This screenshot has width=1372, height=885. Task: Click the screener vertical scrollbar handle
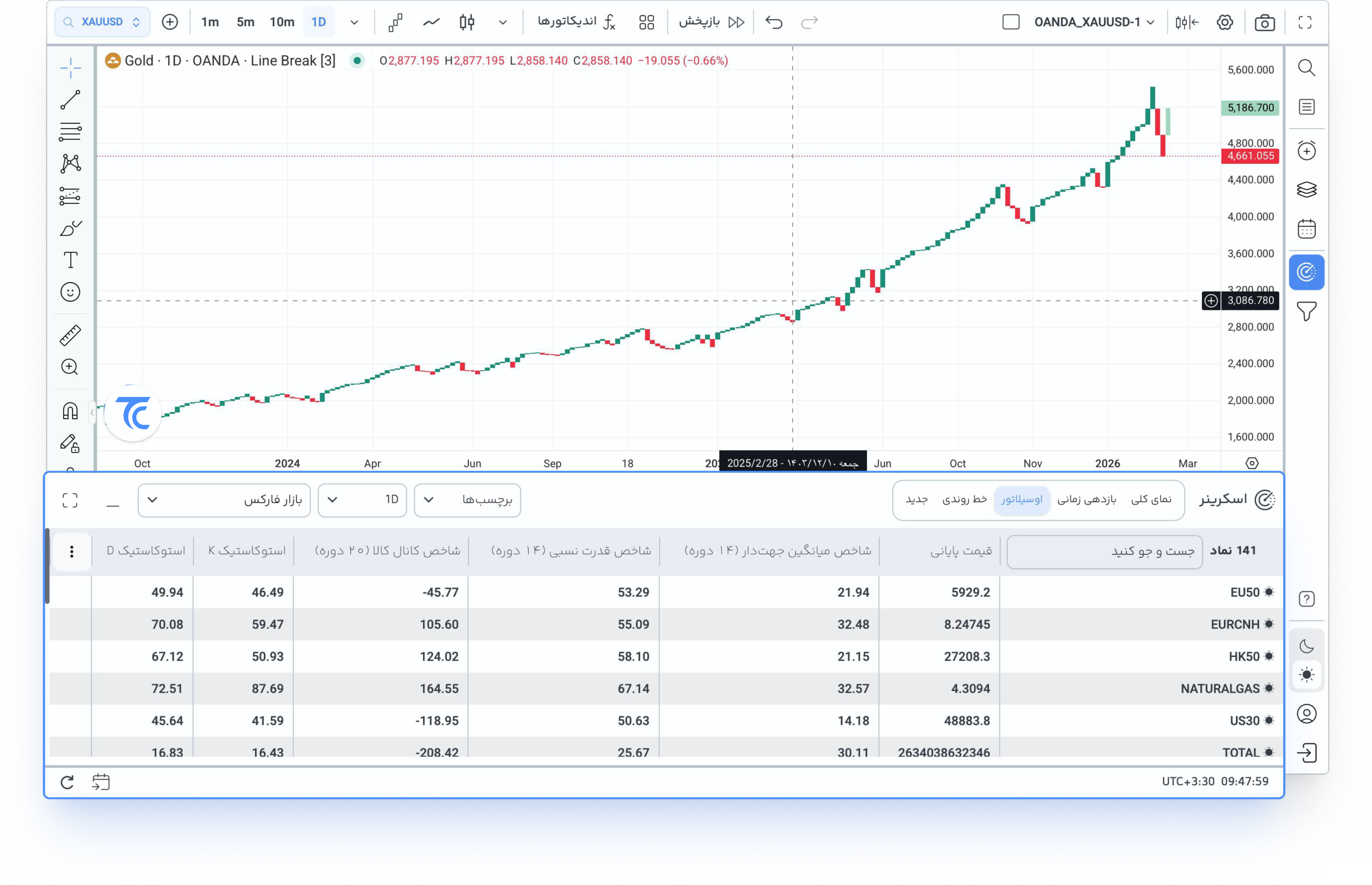pos(47,566)
